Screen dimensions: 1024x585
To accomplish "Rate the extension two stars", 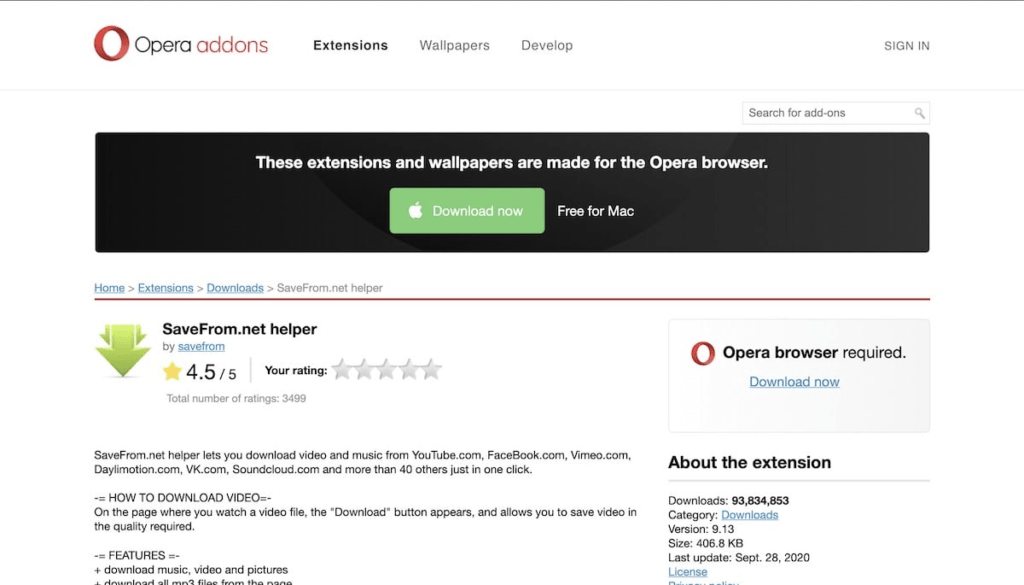I will (x=364, y=370).
